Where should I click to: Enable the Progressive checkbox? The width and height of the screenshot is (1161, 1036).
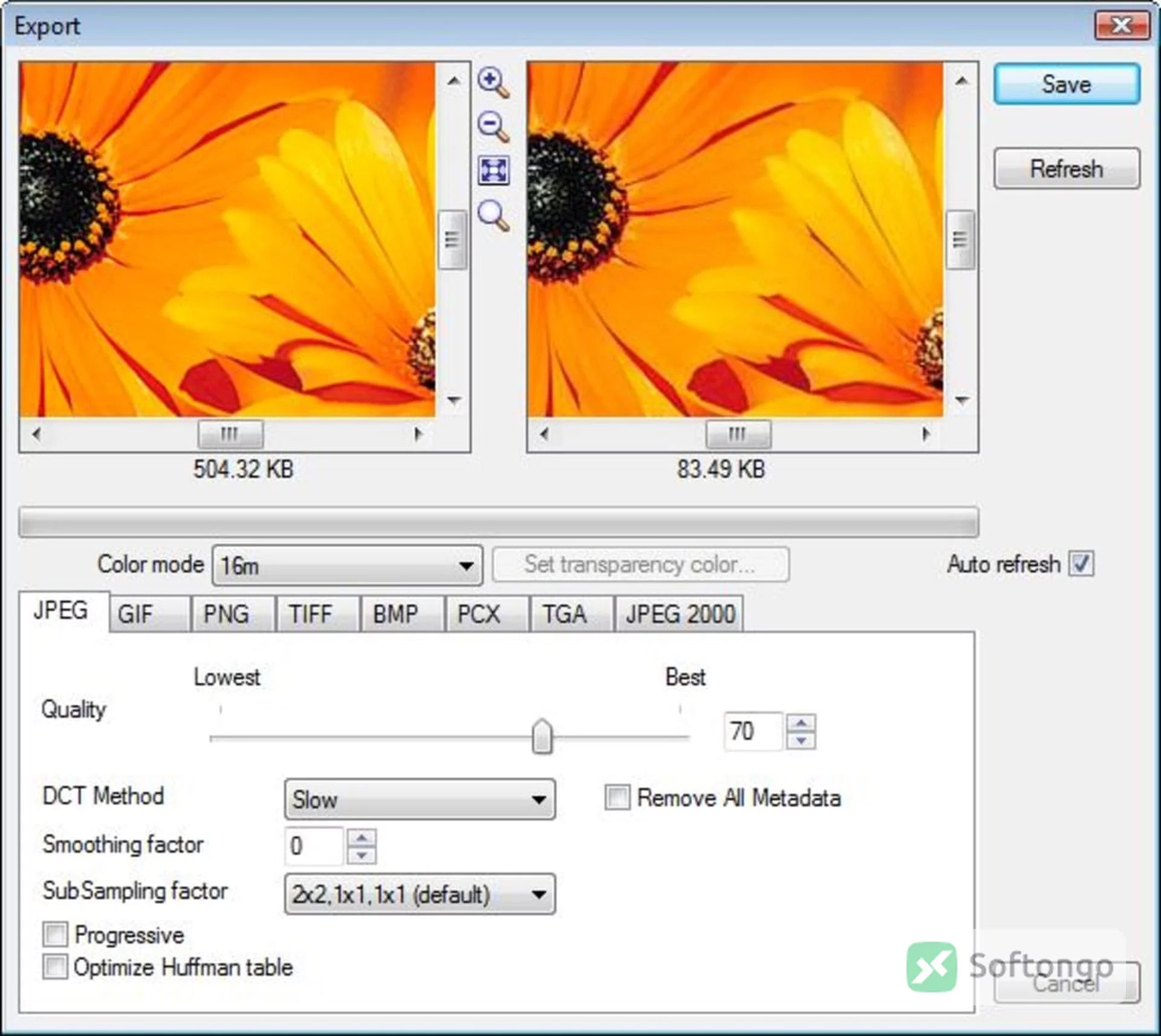pos(55,934)
